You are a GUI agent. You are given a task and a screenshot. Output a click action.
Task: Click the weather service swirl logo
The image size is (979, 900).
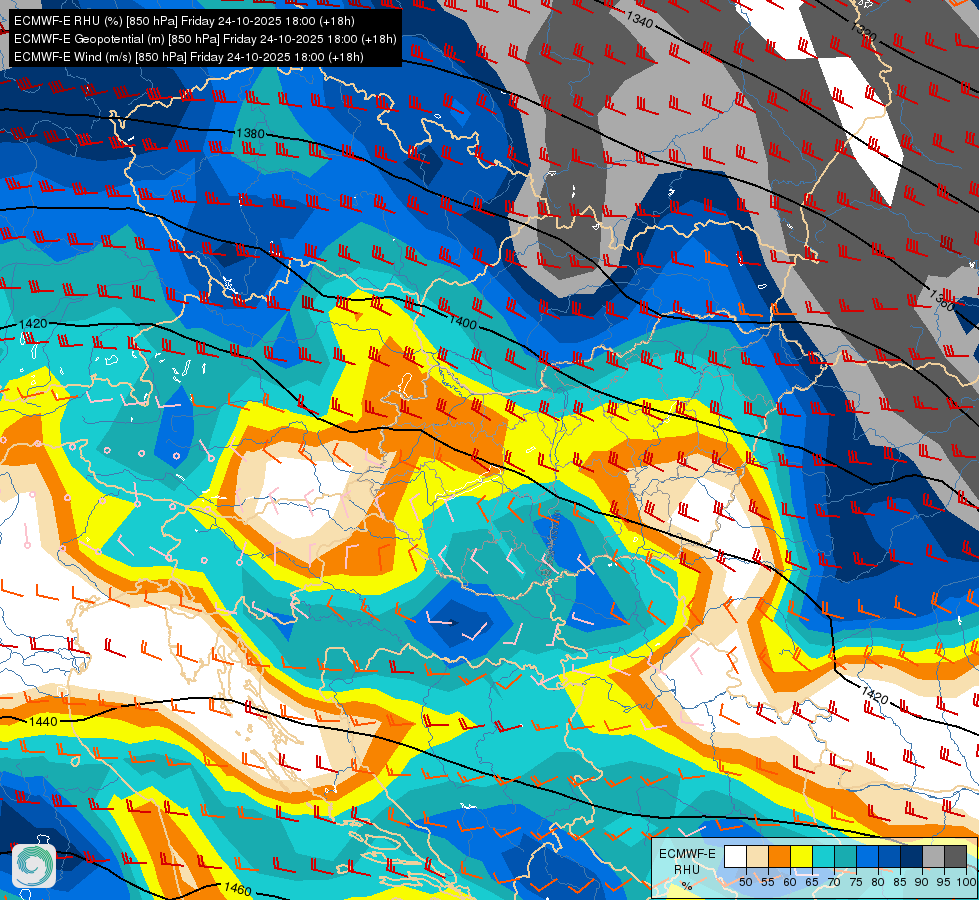coord(34,866)
